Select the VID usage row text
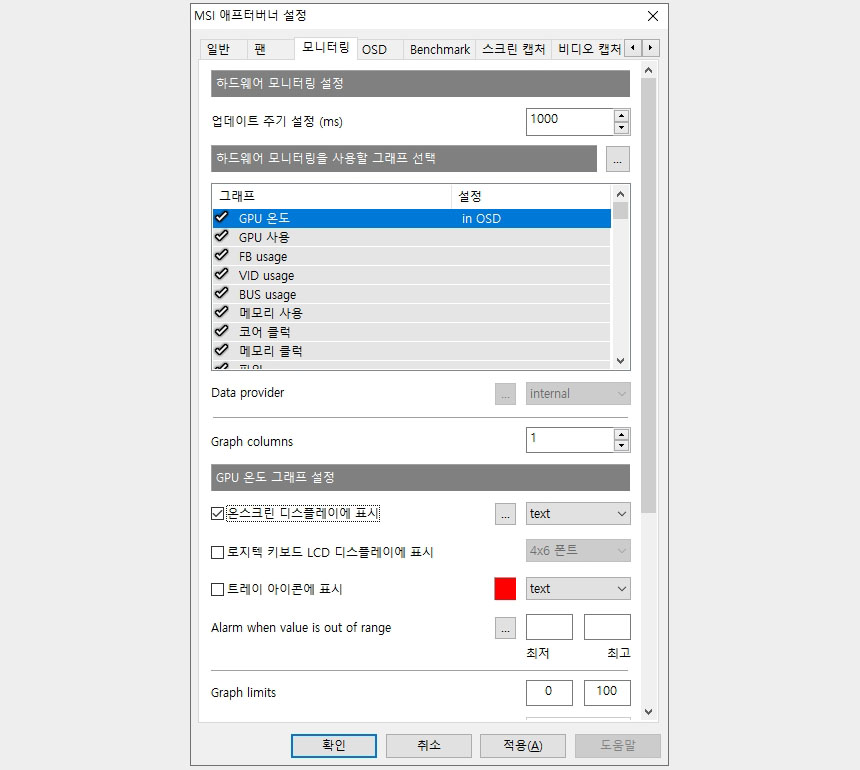Screen dimensions: 860x770 pos(266,275)
